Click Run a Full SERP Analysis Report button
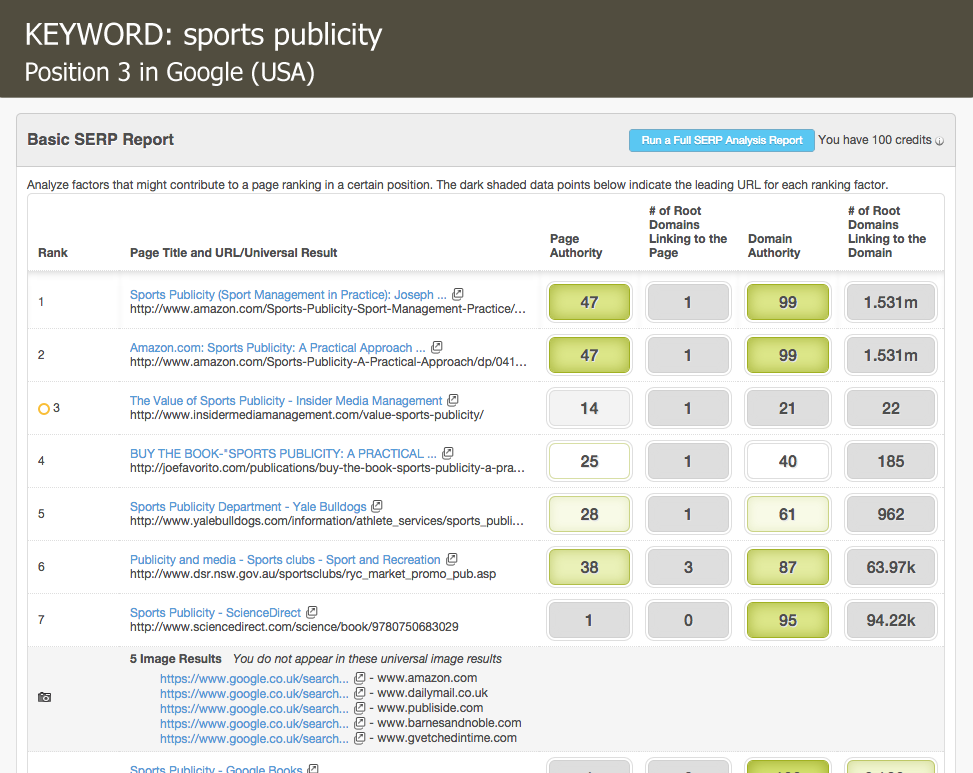Viewport: 973px width, 773px height. coord(722,140)
